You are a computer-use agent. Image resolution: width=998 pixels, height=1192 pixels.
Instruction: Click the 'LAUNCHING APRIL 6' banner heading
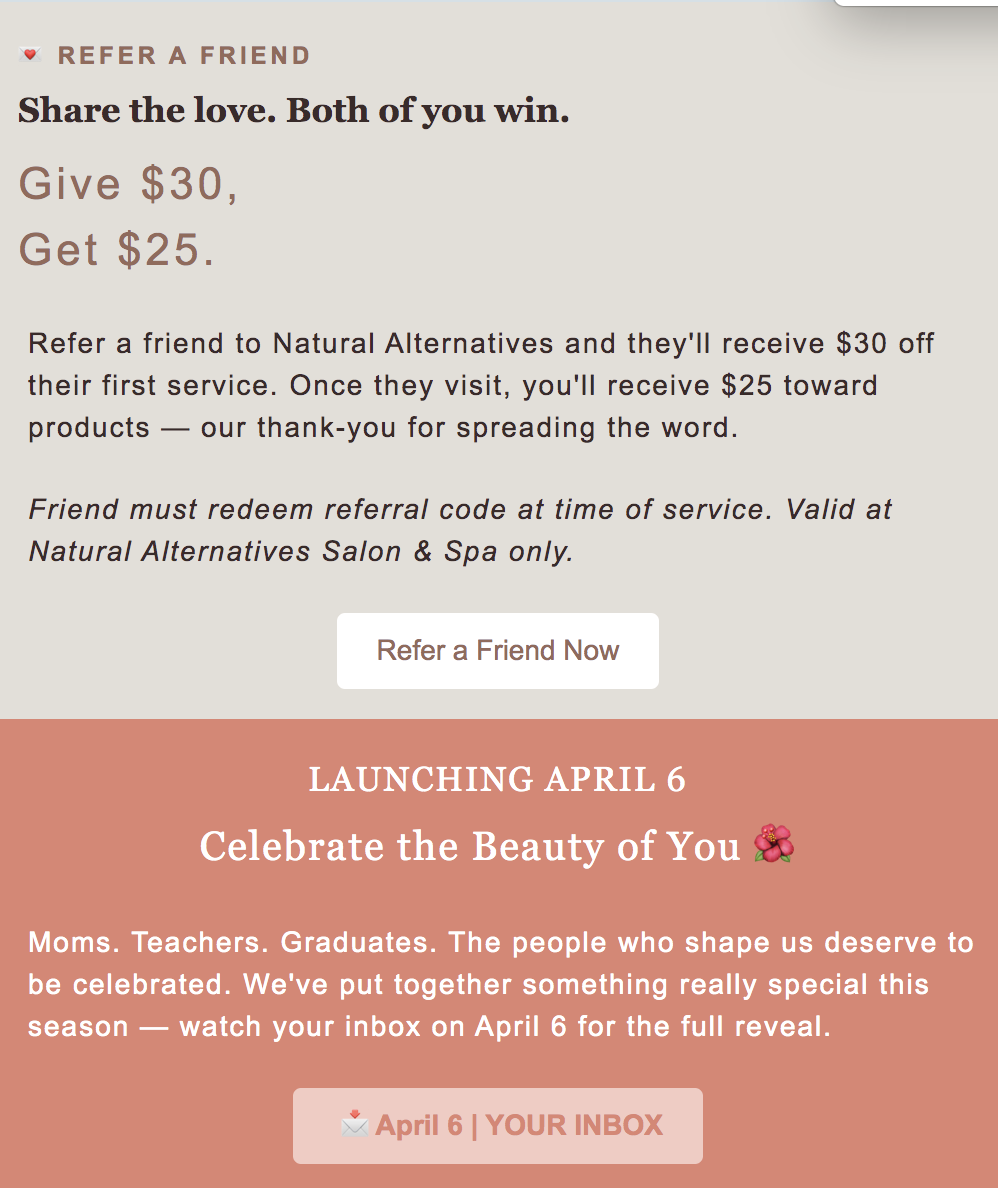[497, 779]
